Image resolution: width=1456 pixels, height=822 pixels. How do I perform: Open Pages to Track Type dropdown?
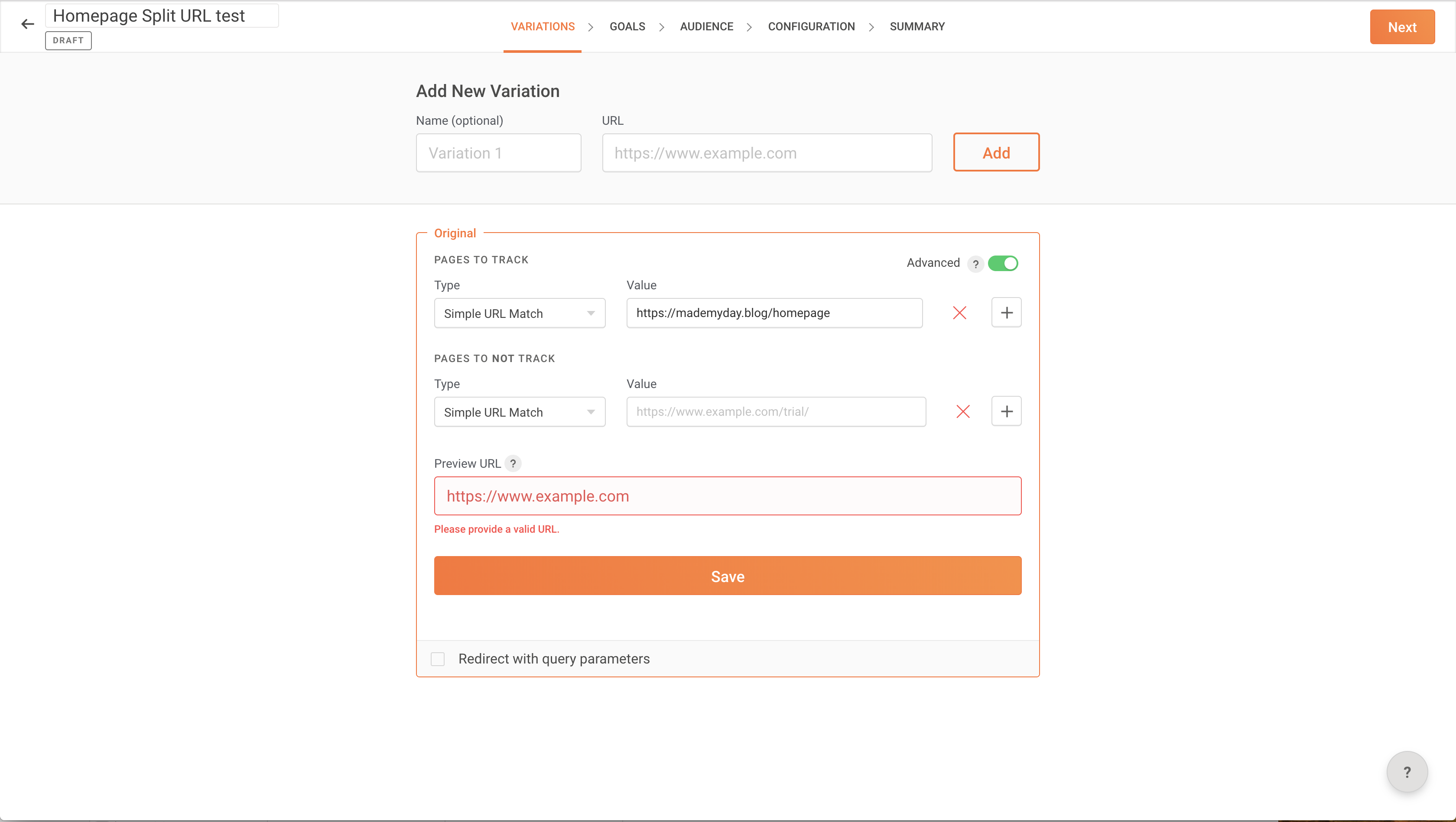(x=519, y=314)
